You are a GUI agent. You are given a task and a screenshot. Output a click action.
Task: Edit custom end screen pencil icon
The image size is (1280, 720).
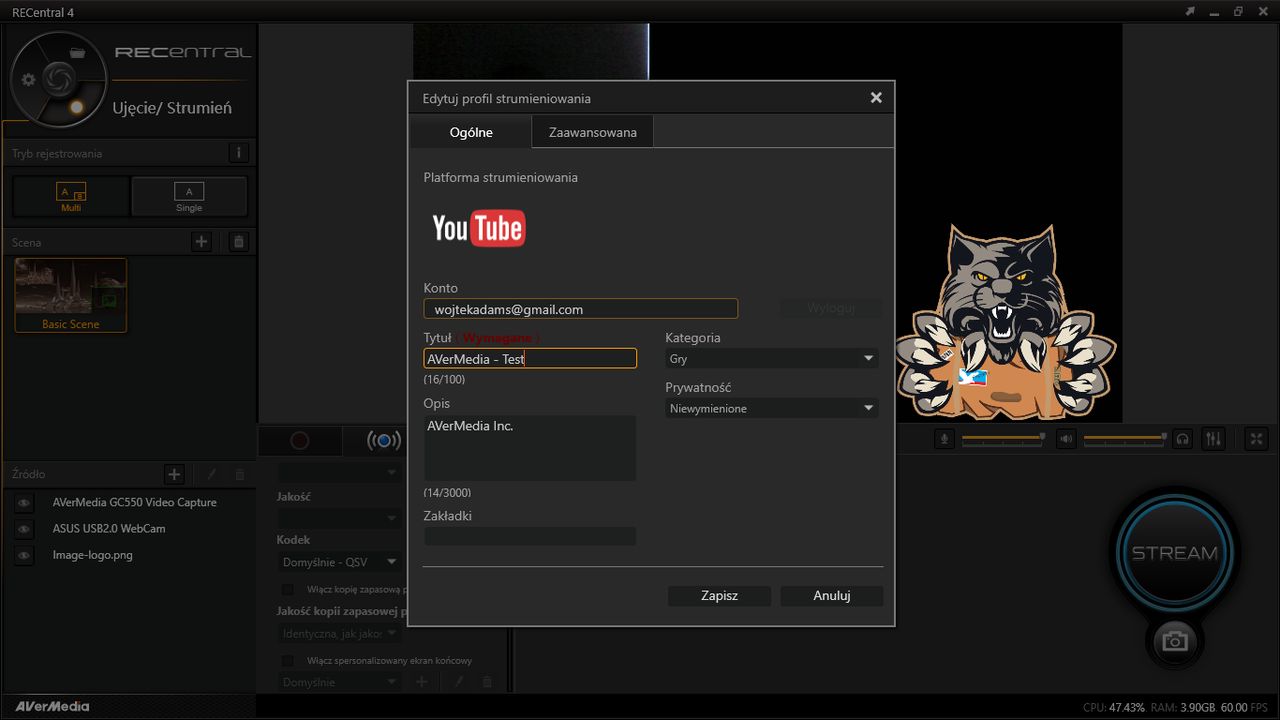click(460, 682)
